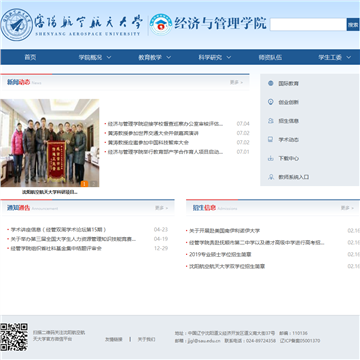Open the 学院概况 menu item
This screenshot has height=360, width=360.
click(90, 57)
